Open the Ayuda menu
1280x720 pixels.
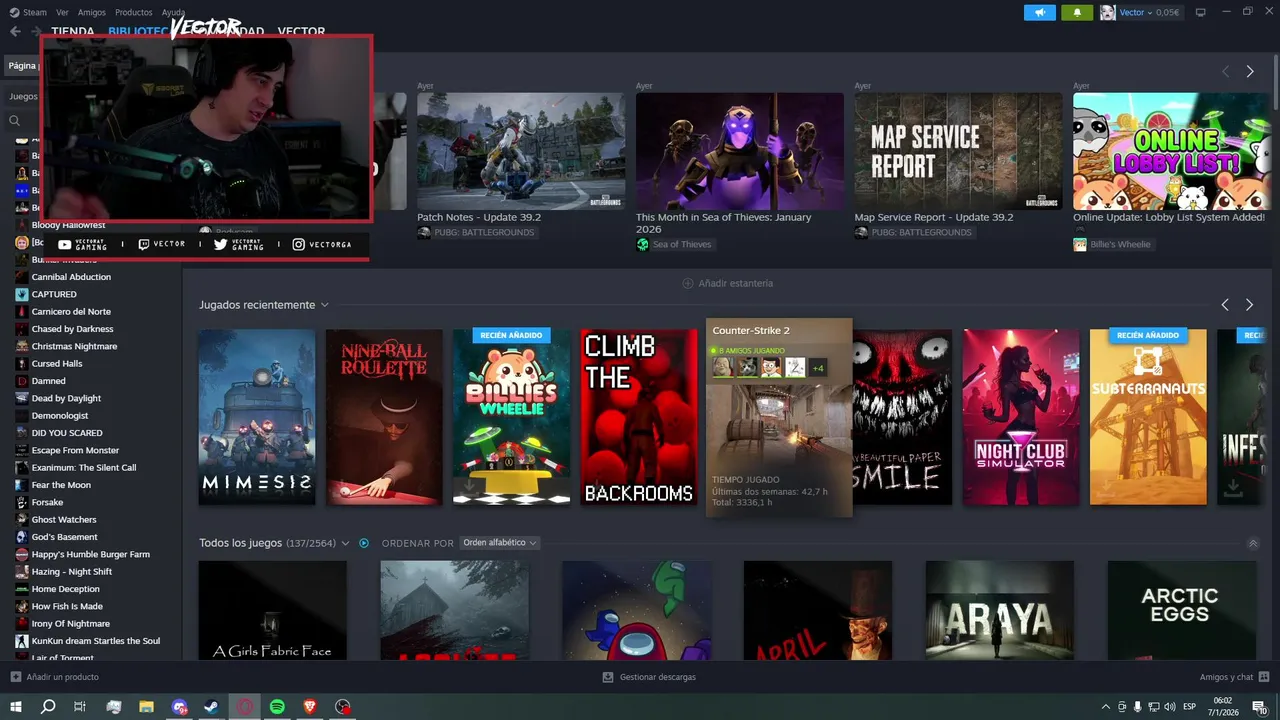pos(173,12)
